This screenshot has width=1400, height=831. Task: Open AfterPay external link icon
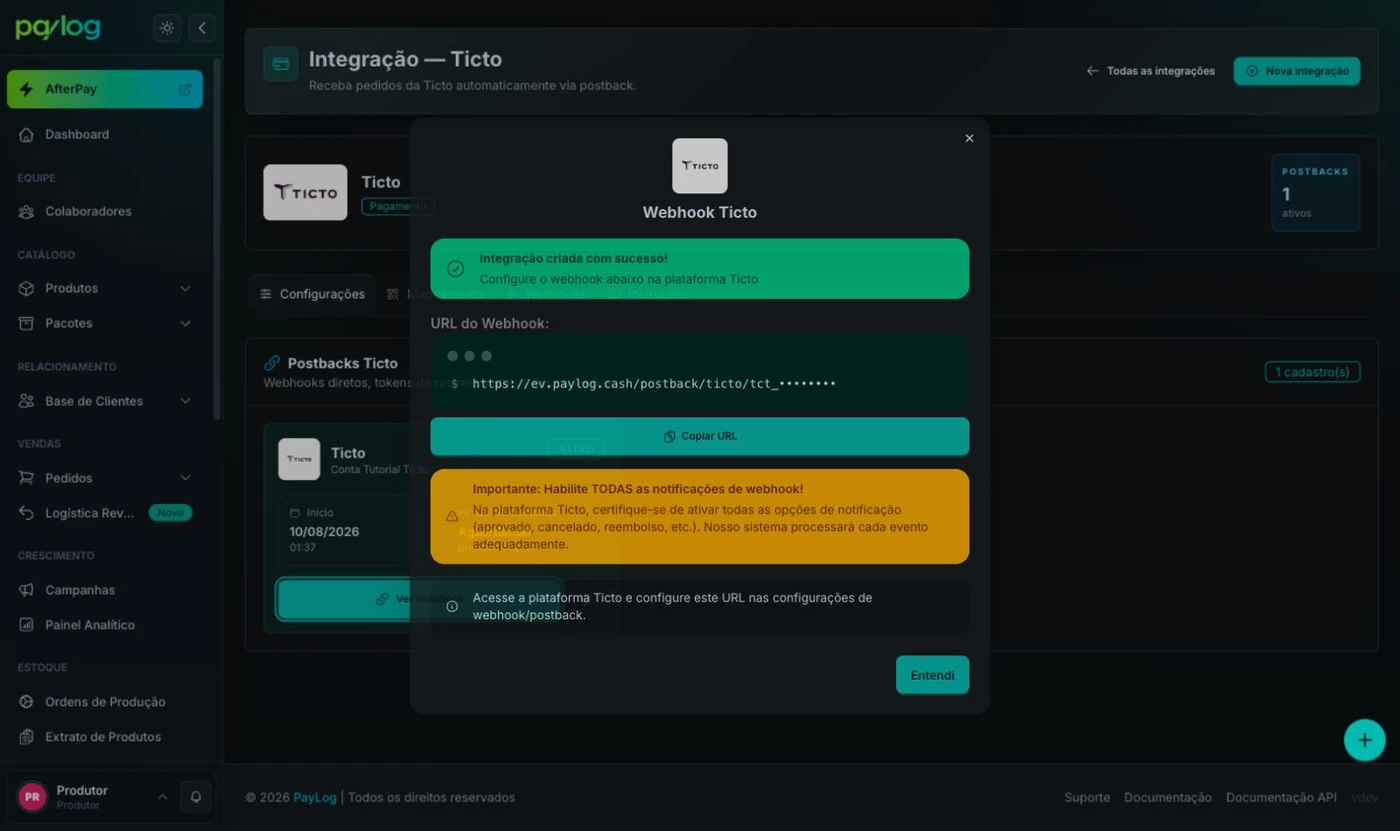(185, 89)
